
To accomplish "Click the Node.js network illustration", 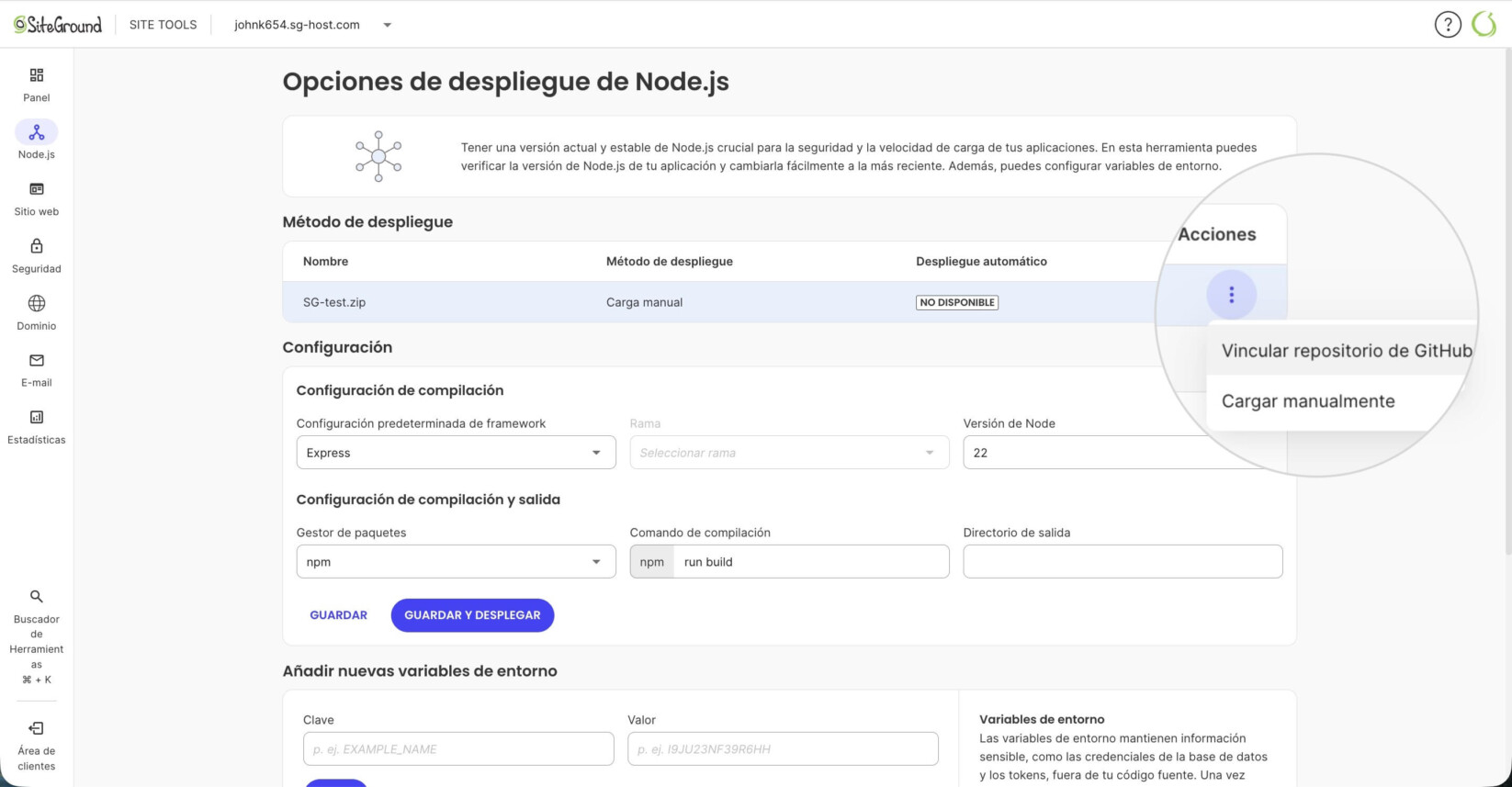I will 378,156.
